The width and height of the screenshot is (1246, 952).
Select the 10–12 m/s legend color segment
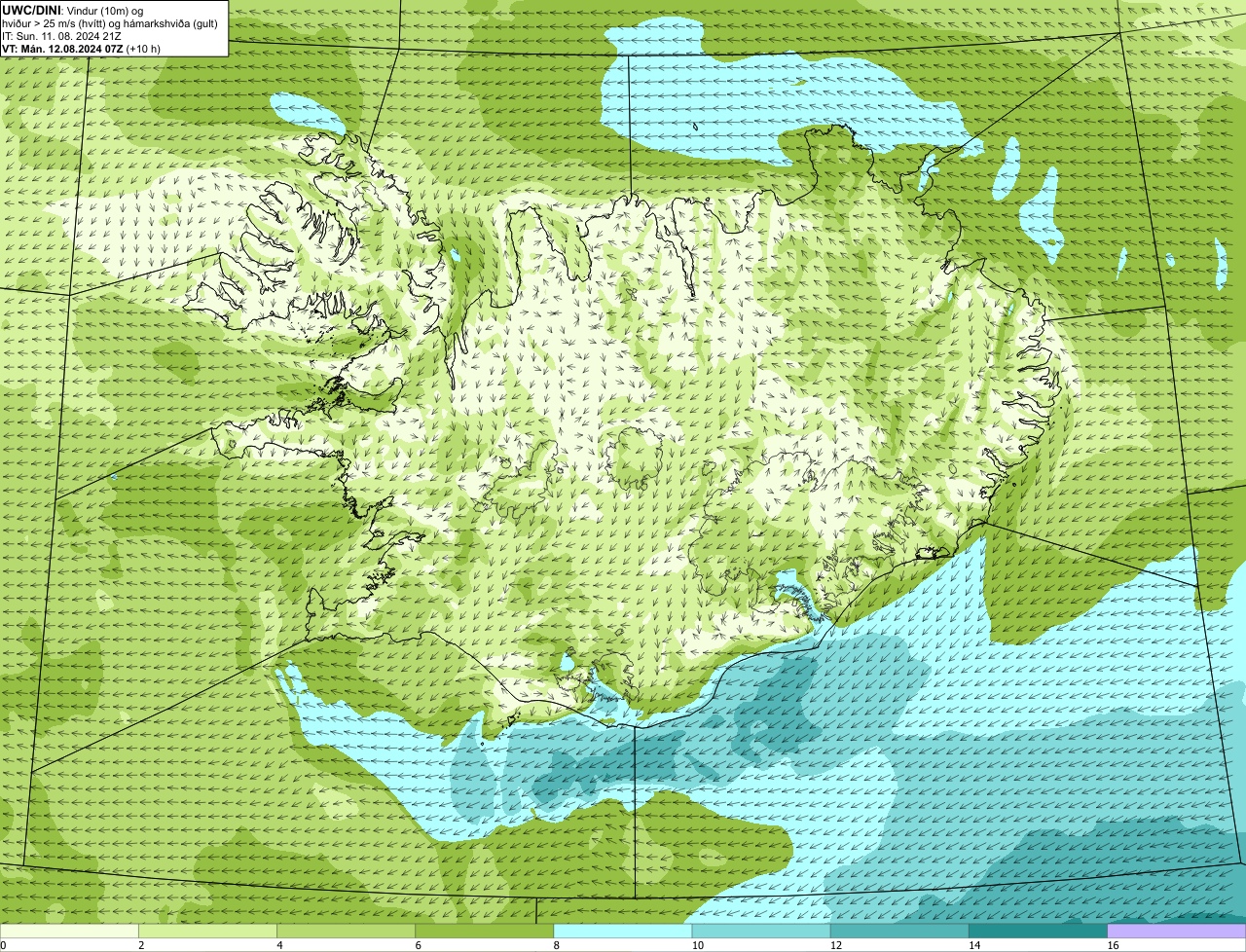point(761,932)
